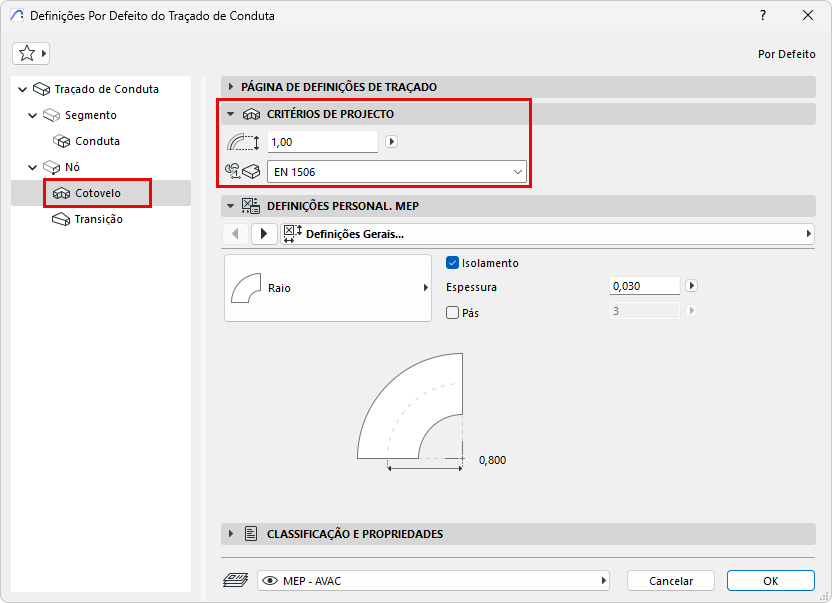
Task: Click the Definições Personal. MEP panel icon
Action: click(250, 206)
